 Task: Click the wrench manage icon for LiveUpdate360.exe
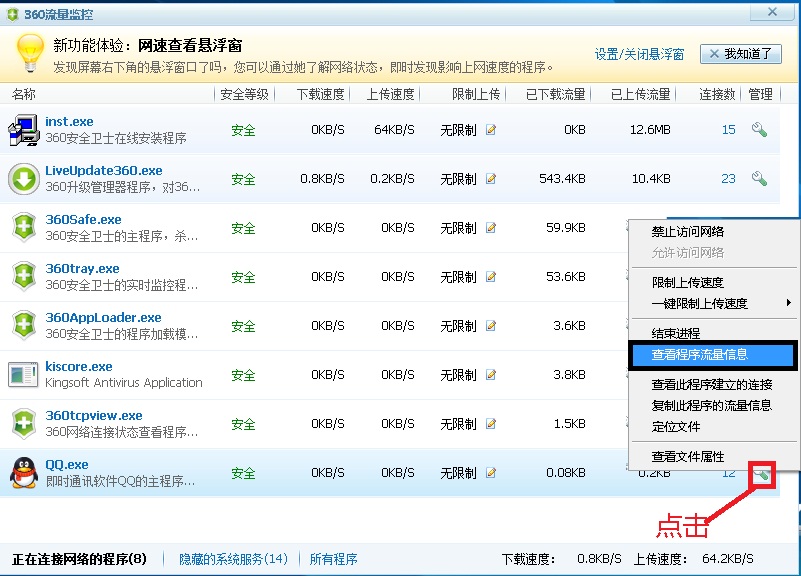(x=759, y=179)
